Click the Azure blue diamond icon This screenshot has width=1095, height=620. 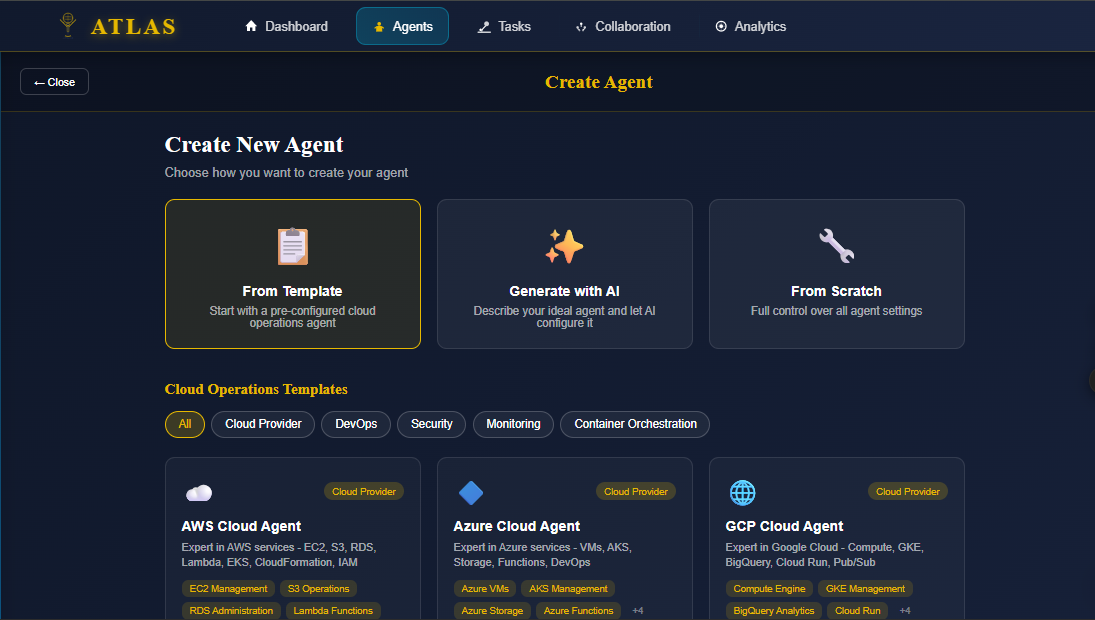point(471,493)
